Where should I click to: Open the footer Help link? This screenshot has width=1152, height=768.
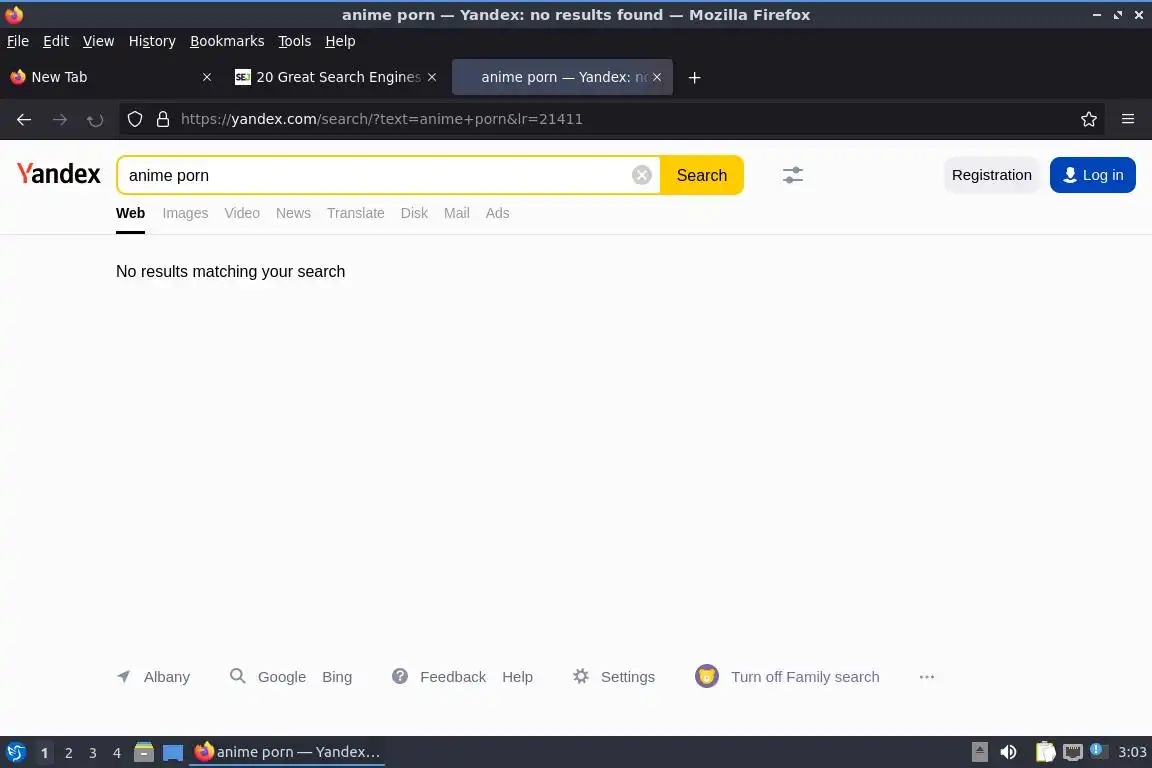point(517,676)
